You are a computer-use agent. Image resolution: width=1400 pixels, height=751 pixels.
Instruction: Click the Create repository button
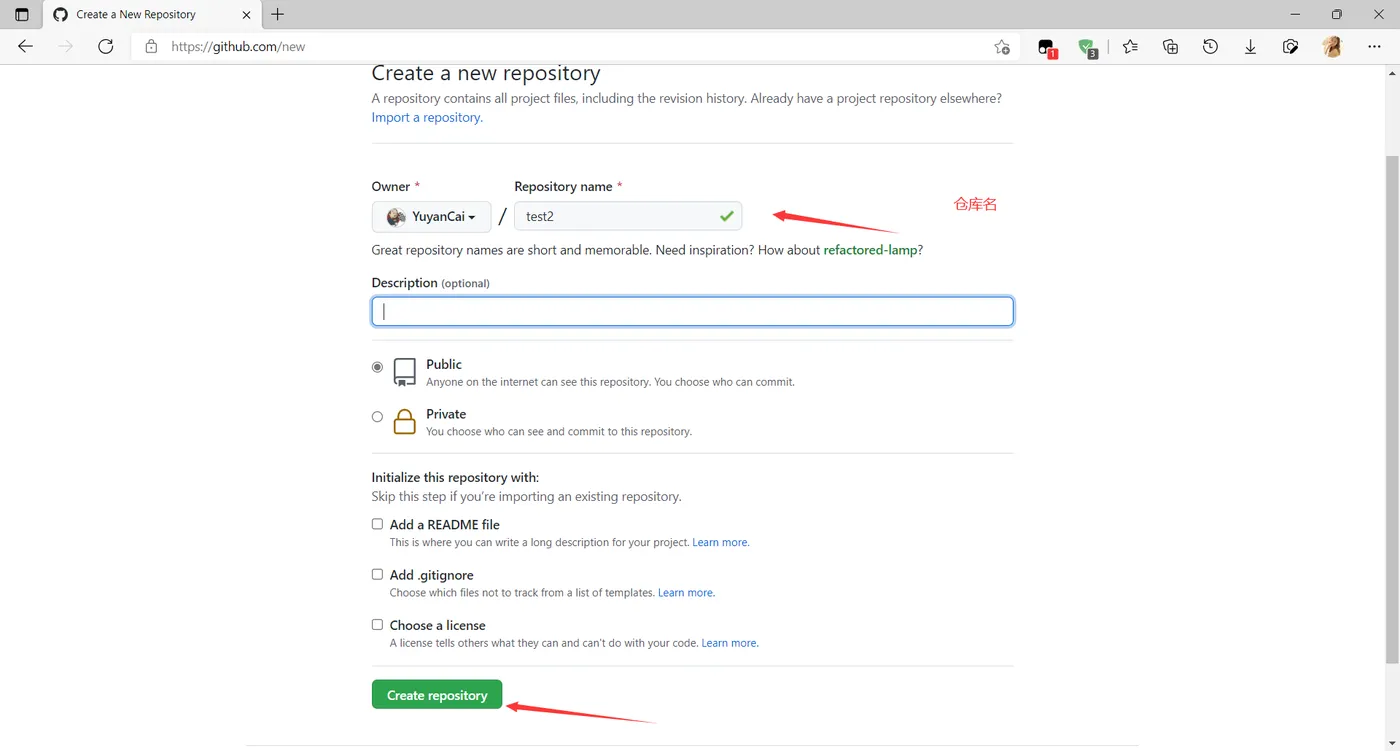click(437, 695)
